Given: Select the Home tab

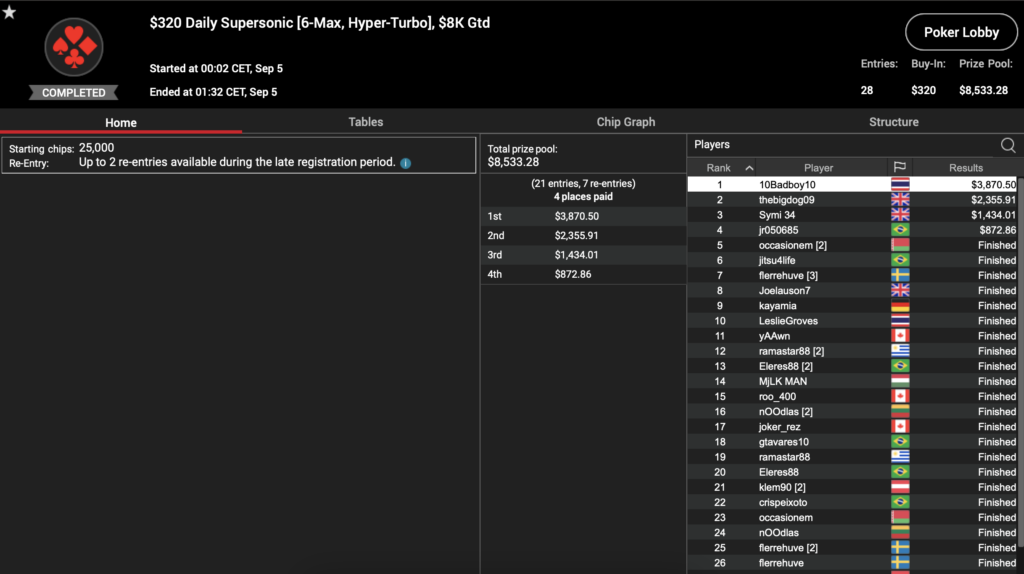Looking at the screenshot, I should point(121,123).
